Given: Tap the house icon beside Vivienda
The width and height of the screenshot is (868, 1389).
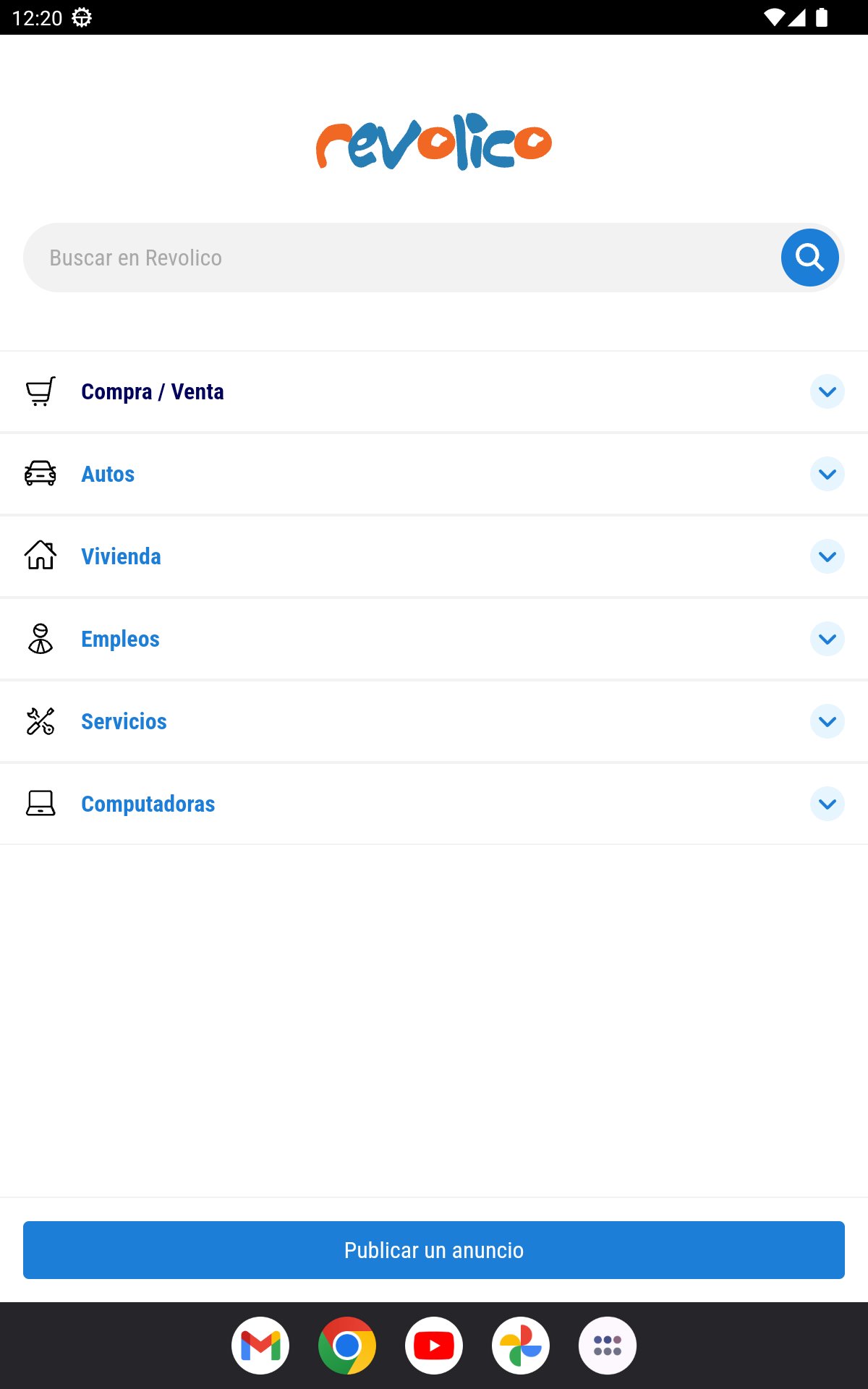Looking at the screenshot, I should 41,556.
